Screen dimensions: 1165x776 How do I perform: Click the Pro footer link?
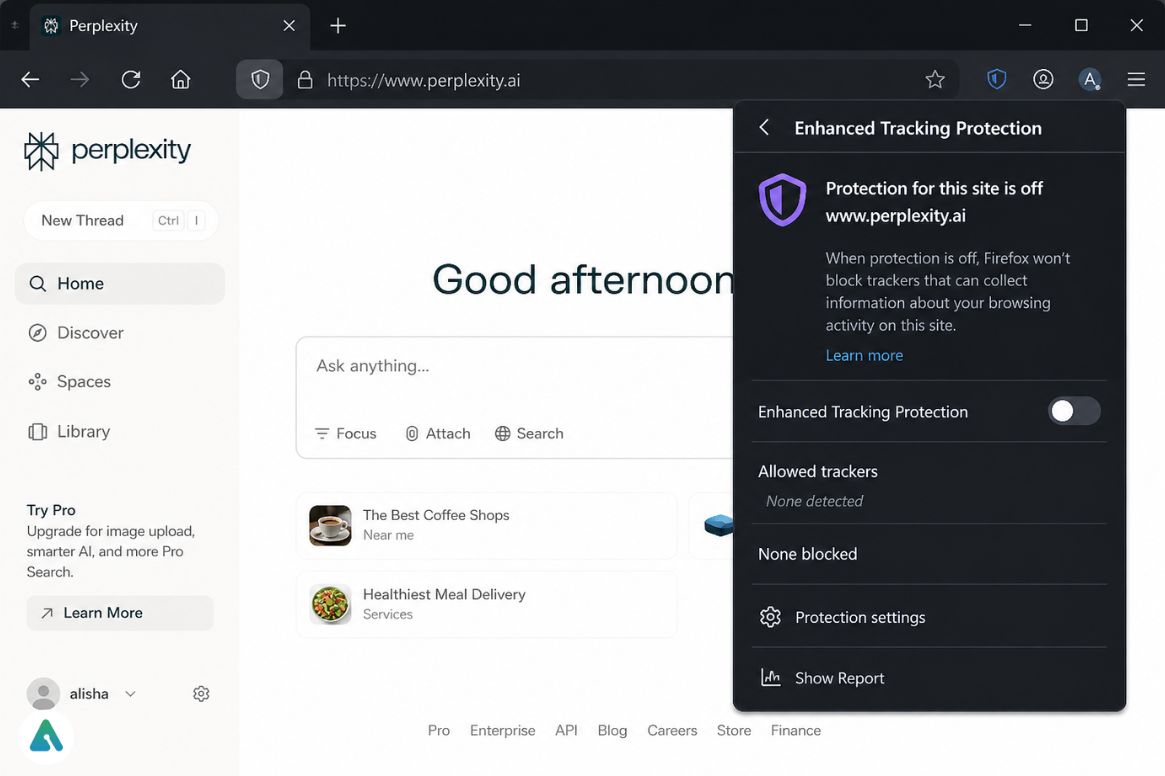point(438,731)
